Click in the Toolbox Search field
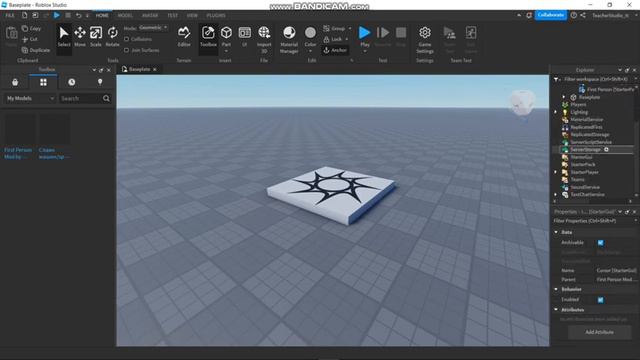This screenshot has width=640, height=360. [81, 98]
